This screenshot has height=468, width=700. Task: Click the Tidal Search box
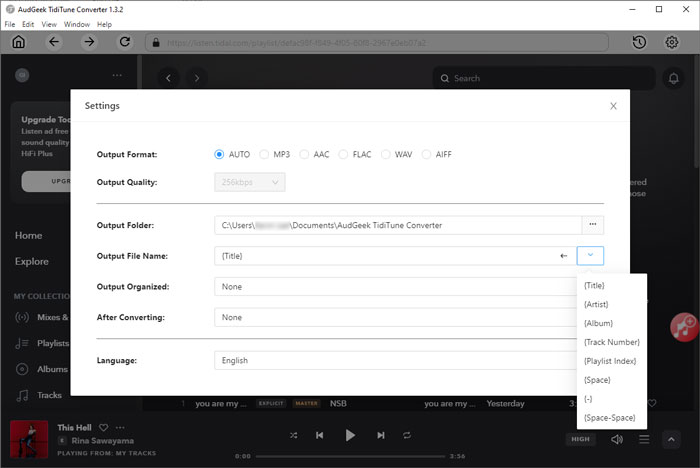point(544,79)
